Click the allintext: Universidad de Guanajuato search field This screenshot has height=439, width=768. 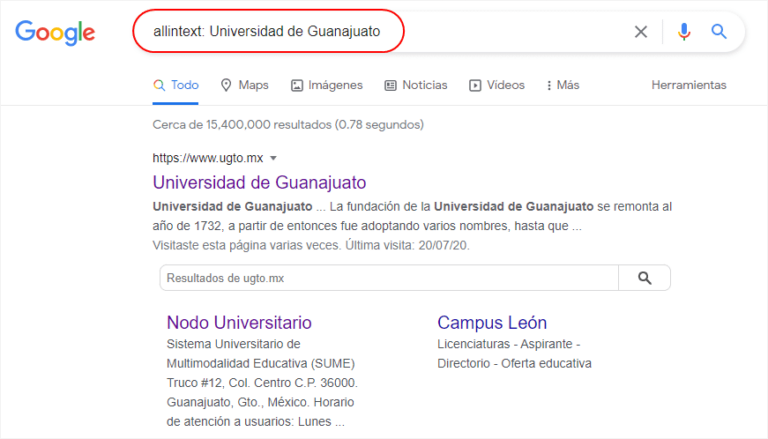(268, 31)
